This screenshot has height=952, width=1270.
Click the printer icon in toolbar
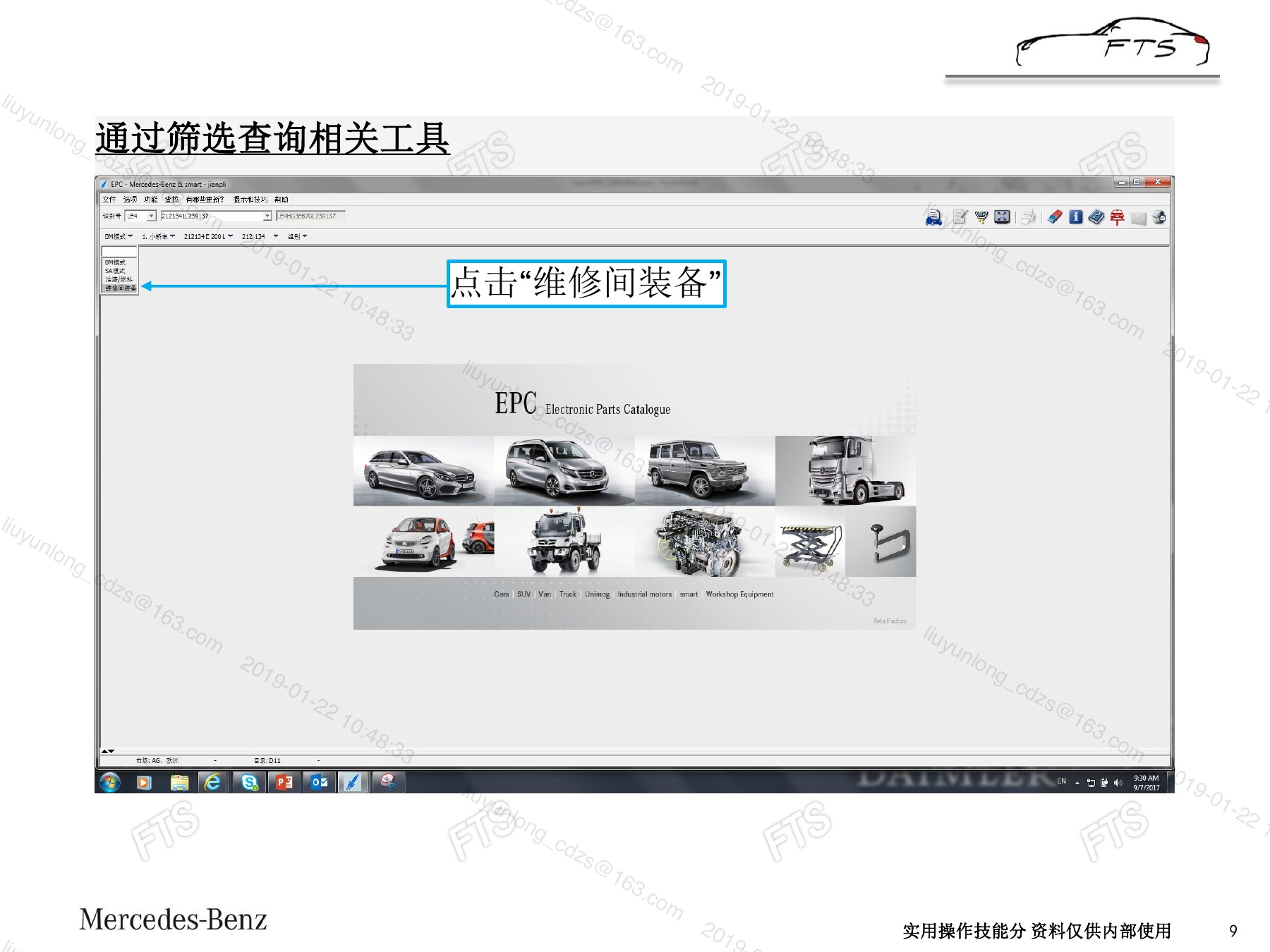pos(1029,217)
